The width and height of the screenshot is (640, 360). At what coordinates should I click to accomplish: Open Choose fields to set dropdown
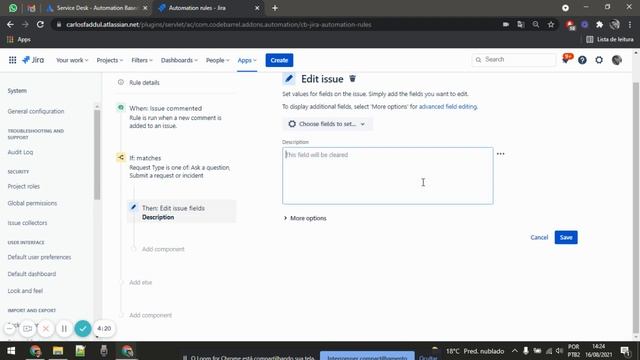pos(327,124)
